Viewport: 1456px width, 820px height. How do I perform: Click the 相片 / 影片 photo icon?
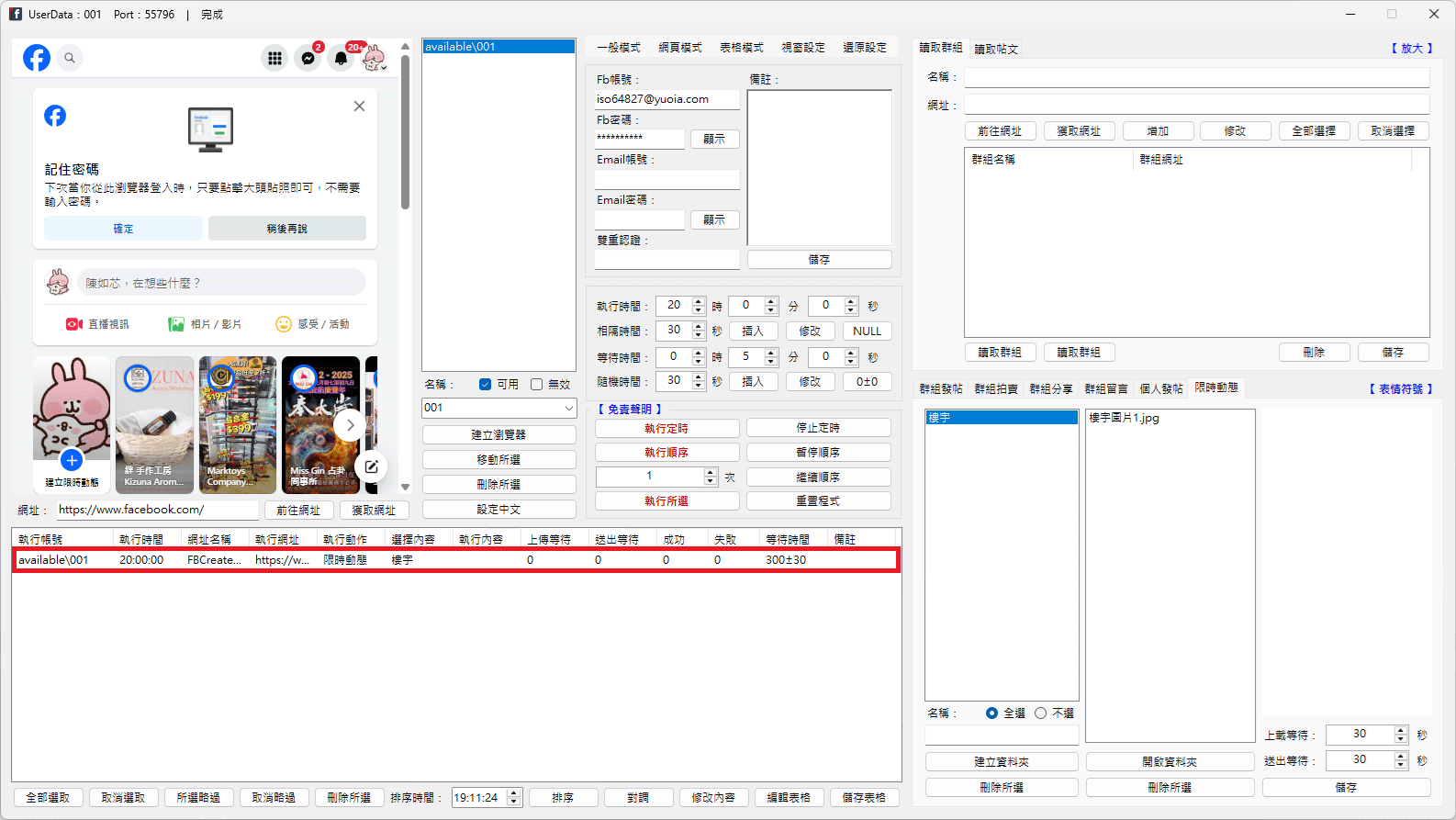point(176,324)
